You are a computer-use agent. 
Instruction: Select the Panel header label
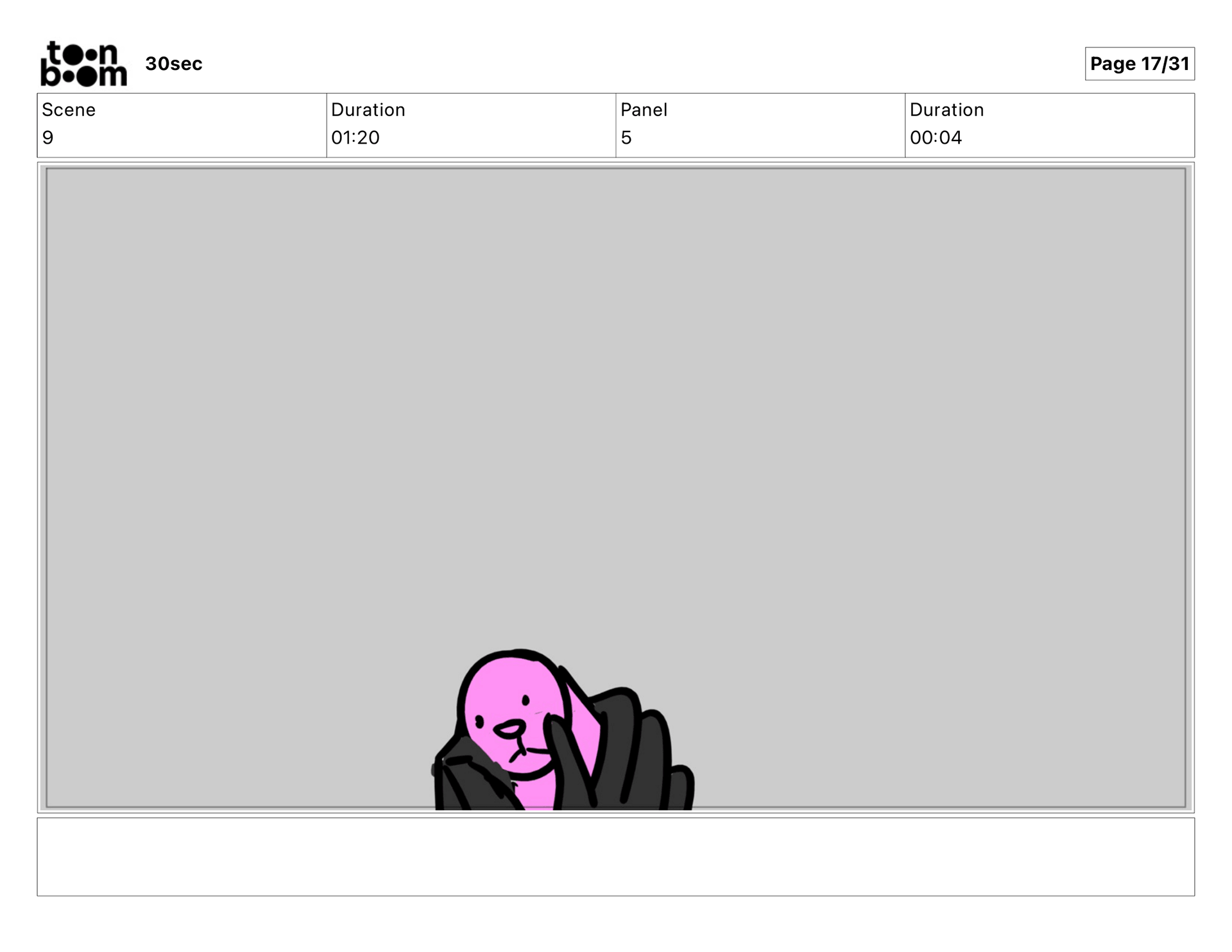click(644, 110)
